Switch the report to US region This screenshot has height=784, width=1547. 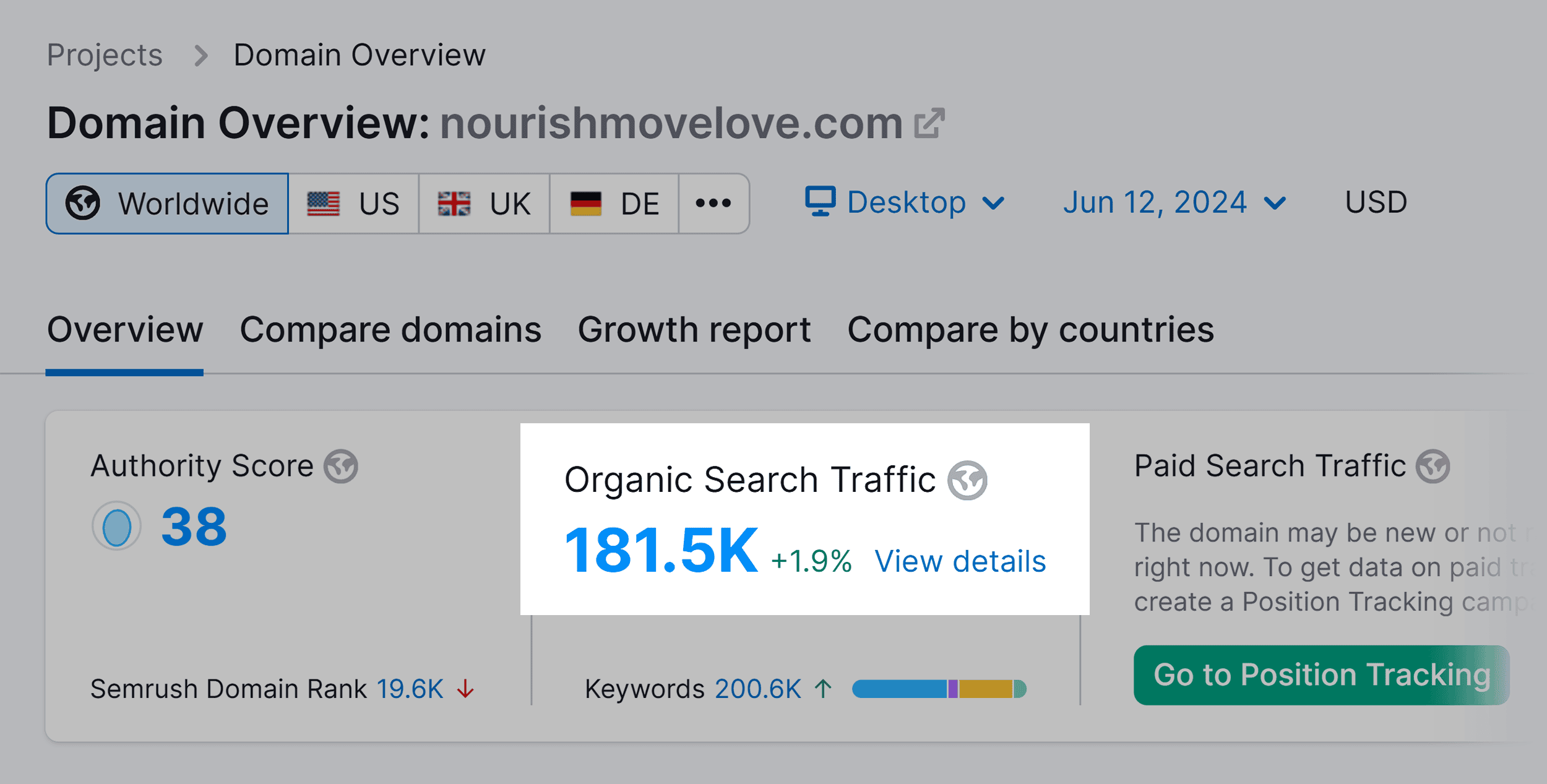[353, 203]
